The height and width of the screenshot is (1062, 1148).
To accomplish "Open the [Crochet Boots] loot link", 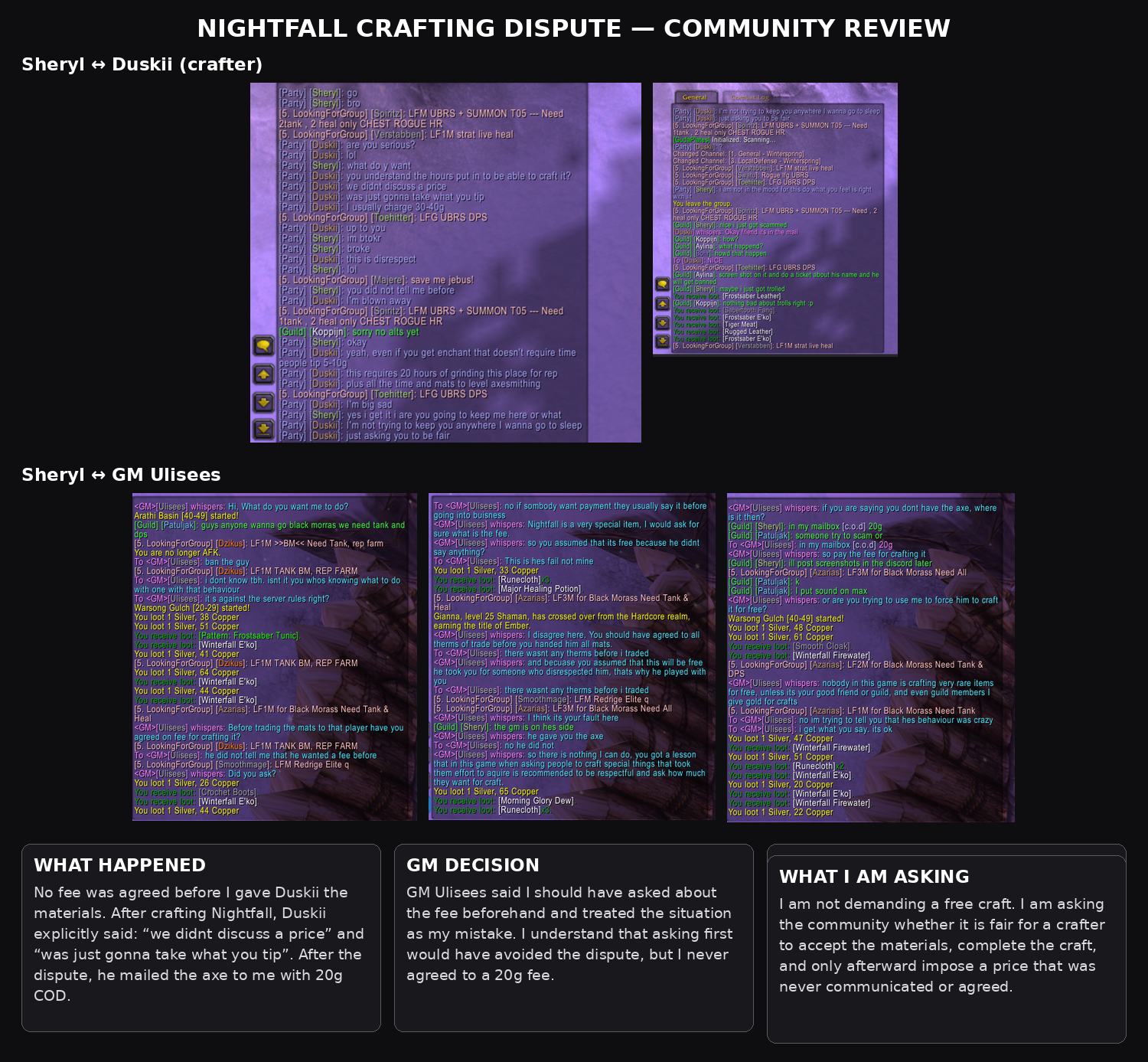I will (x=228, y=792).
